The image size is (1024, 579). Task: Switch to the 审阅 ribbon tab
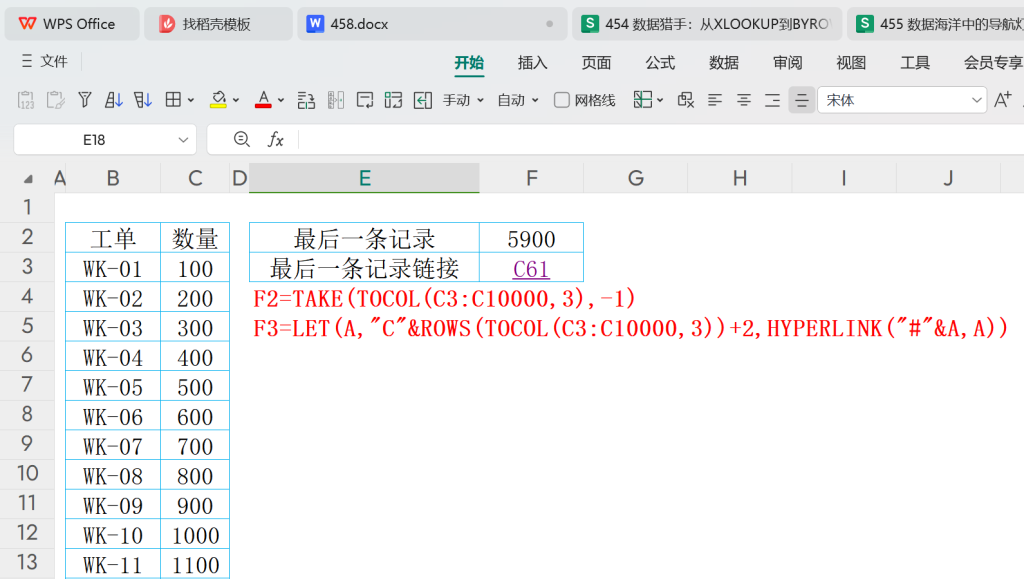788,63
